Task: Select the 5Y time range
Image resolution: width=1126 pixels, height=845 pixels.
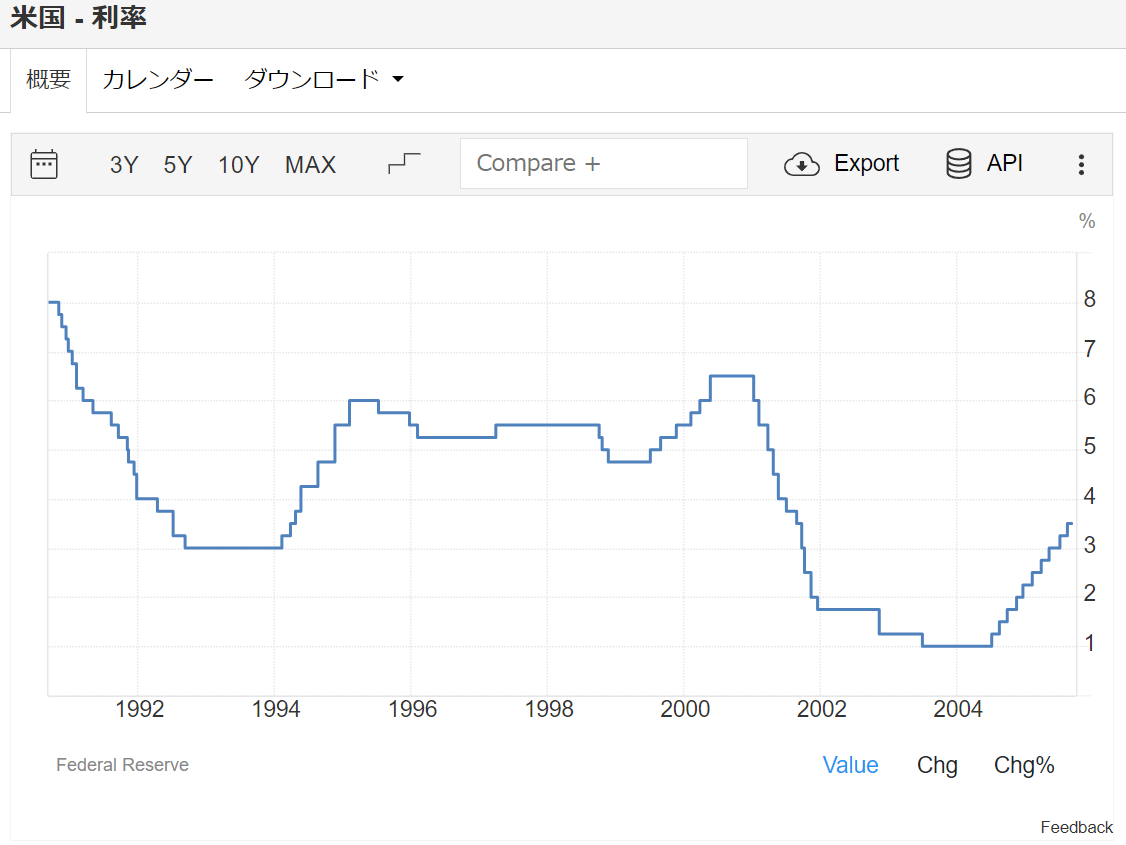Action: 178,165
